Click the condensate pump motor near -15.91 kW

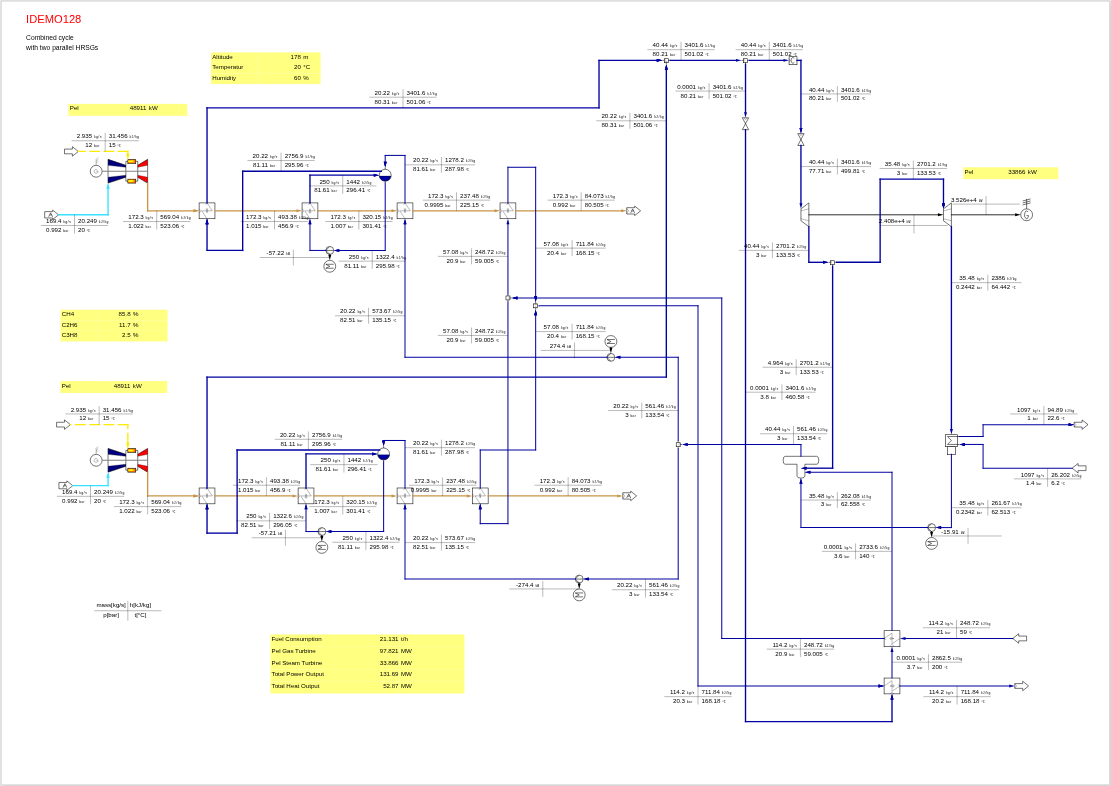(931, 544)
